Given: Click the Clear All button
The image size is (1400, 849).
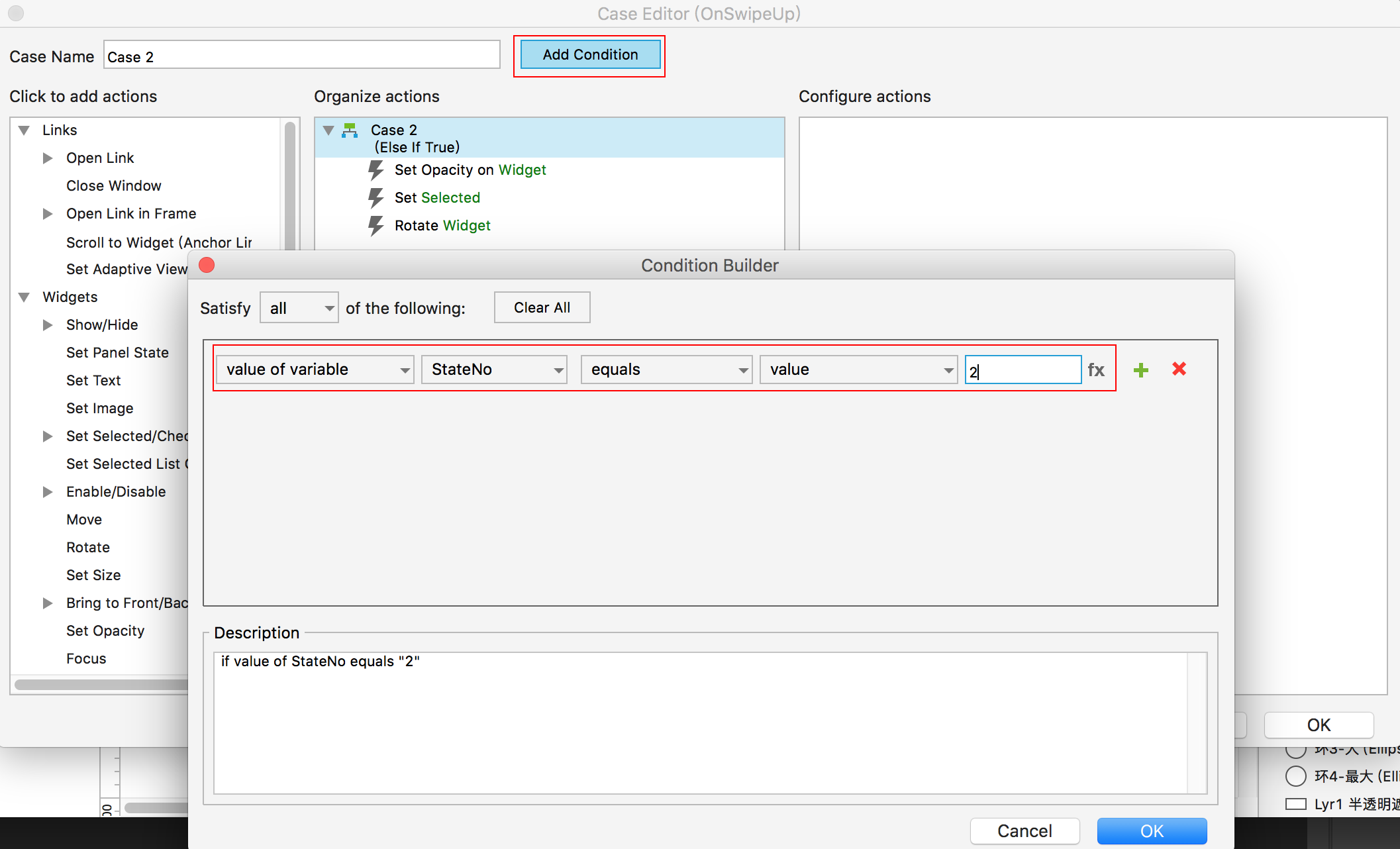Looking at the screenshot, I should pos(542,308).
